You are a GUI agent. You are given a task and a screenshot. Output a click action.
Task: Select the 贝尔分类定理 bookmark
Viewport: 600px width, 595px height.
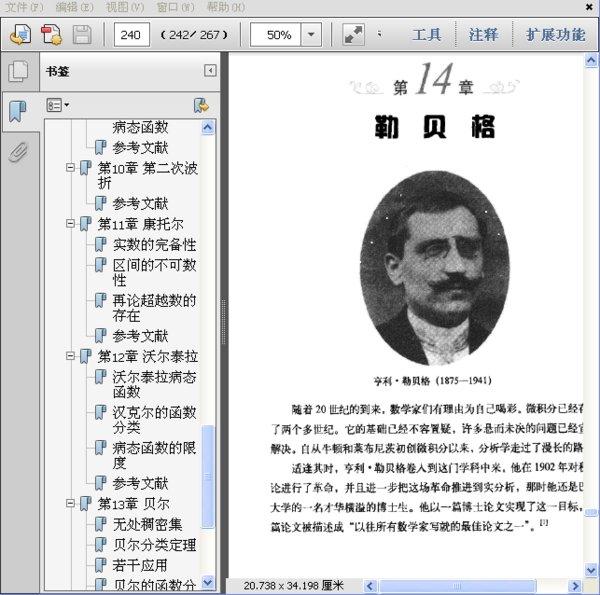[x=154, y=545]
